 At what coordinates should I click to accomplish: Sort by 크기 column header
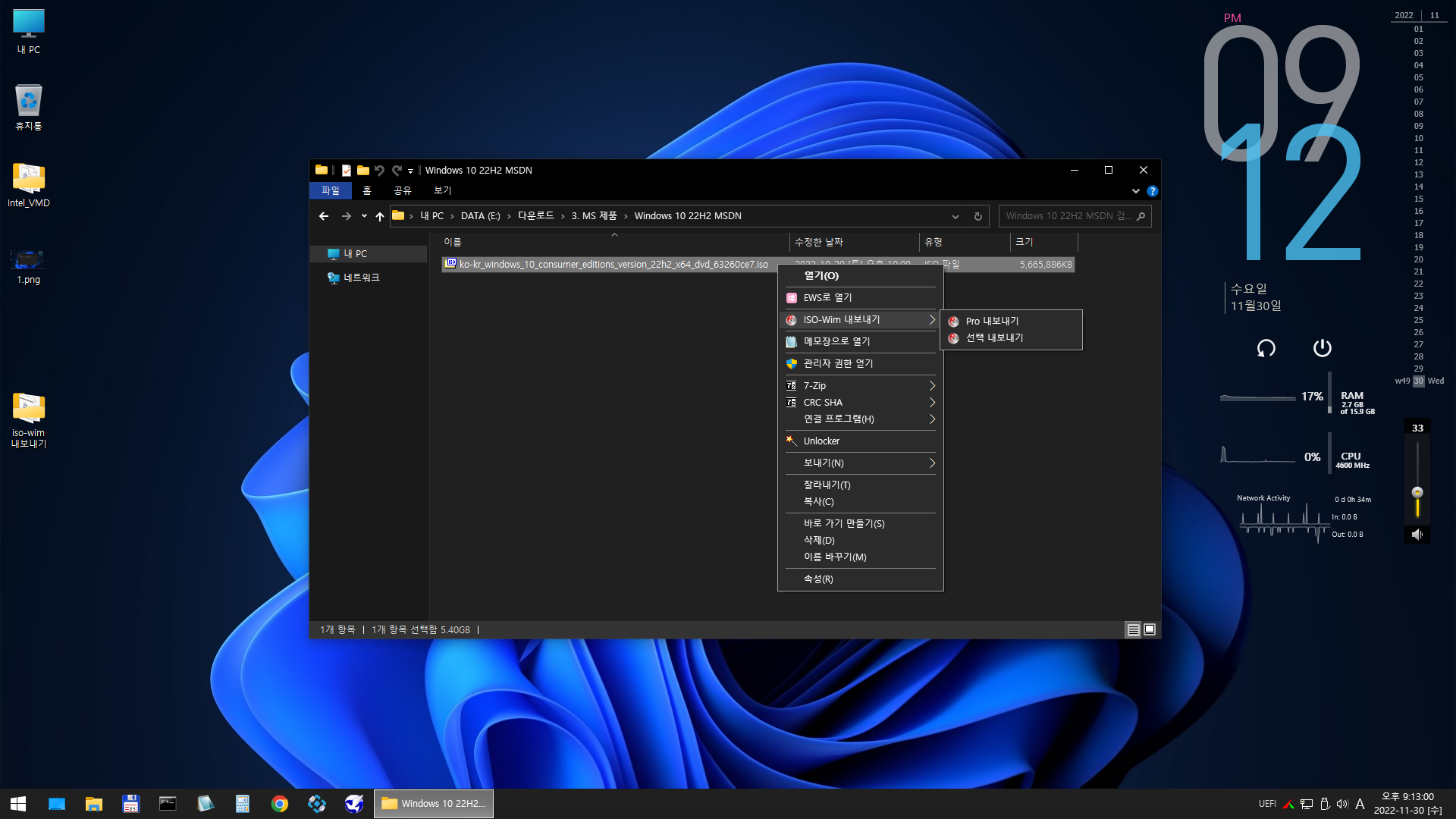1043,243
